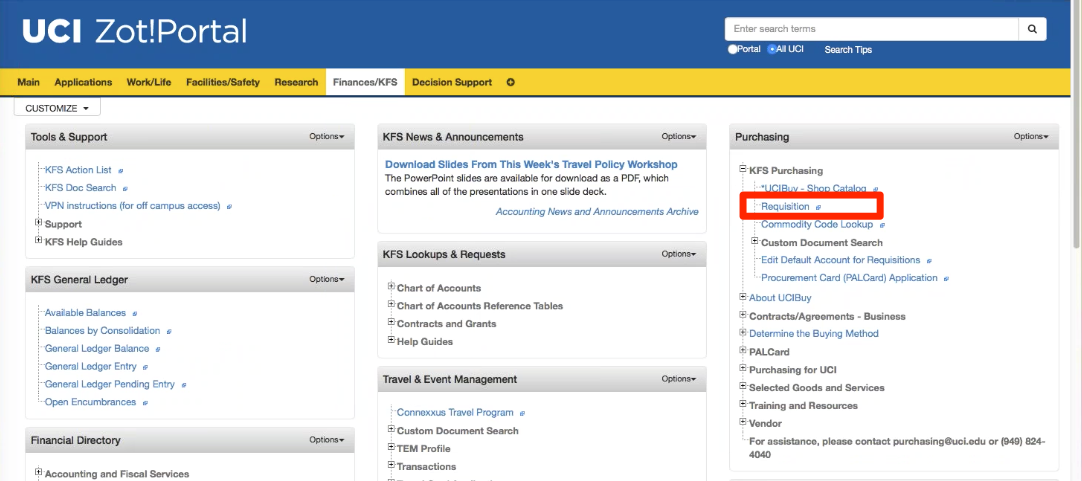Click external link icon next to Available Balances
The height and width of the screenshot is (481, 1082).
135,313
